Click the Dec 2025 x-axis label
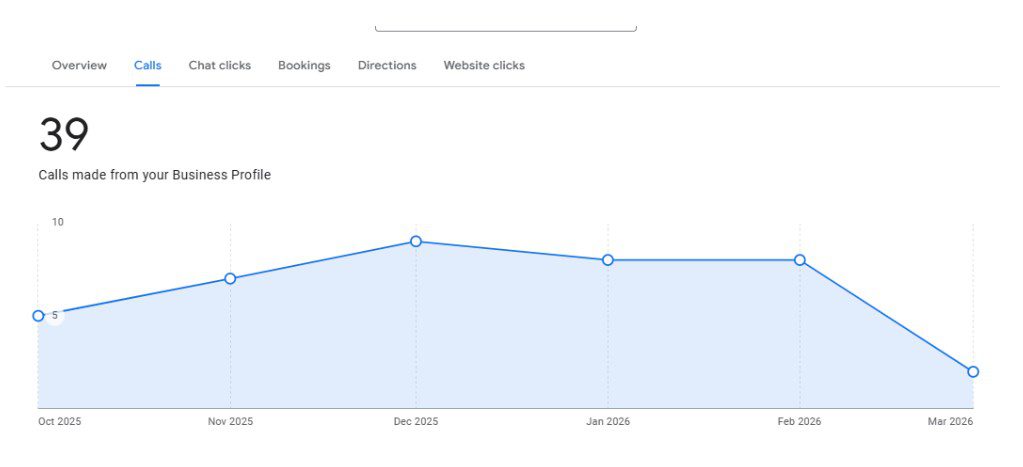Screen dimensions: 1023x467 pyautogui.click(x=416, y=422)
